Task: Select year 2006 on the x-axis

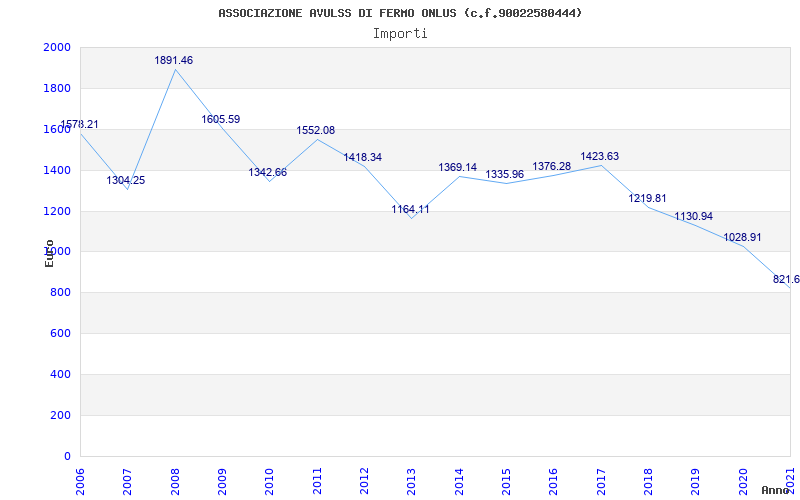Action: [x=81, y=482]
